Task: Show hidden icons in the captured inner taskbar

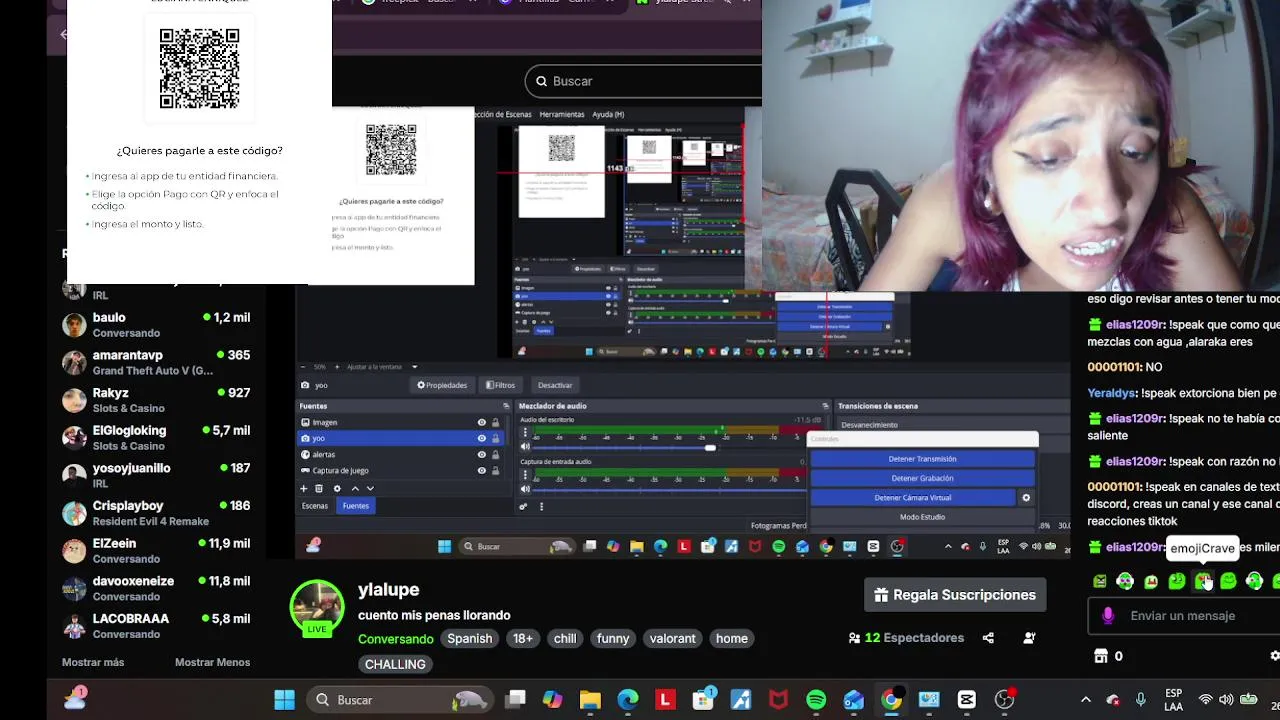Action: click(948, 546)
